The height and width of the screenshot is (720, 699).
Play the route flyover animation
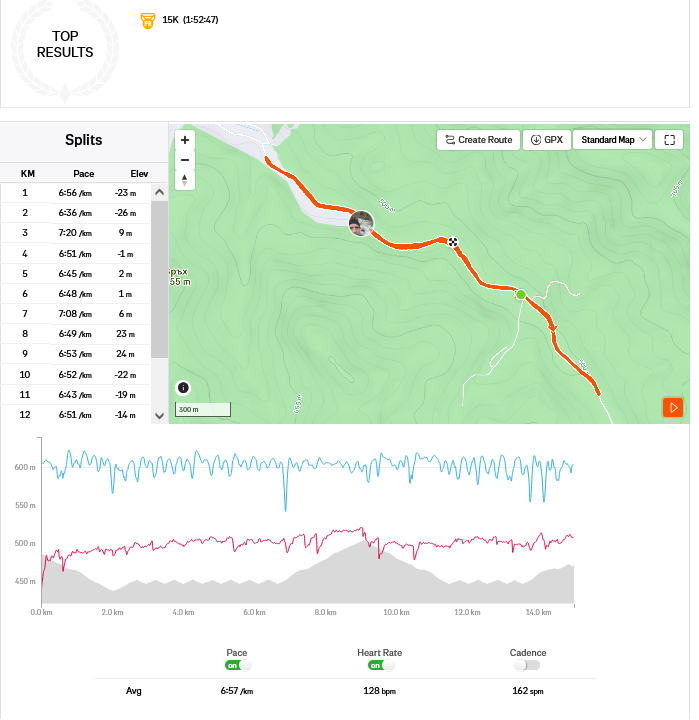[x=674, y=407]
